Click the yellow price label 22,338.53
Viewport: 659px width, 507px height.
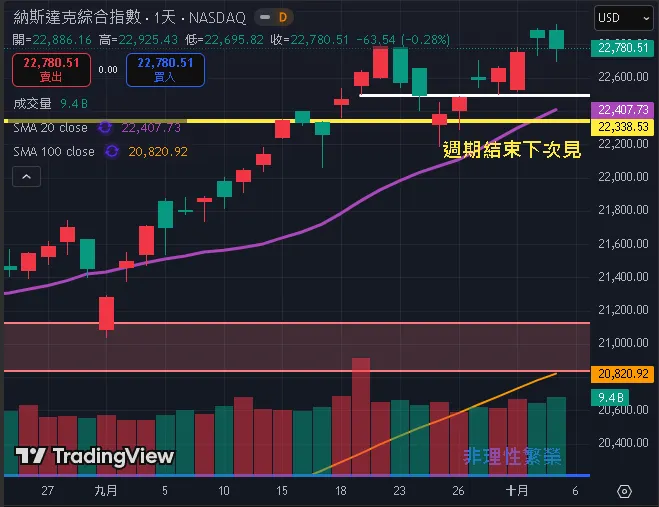click(x=622, y=127)
